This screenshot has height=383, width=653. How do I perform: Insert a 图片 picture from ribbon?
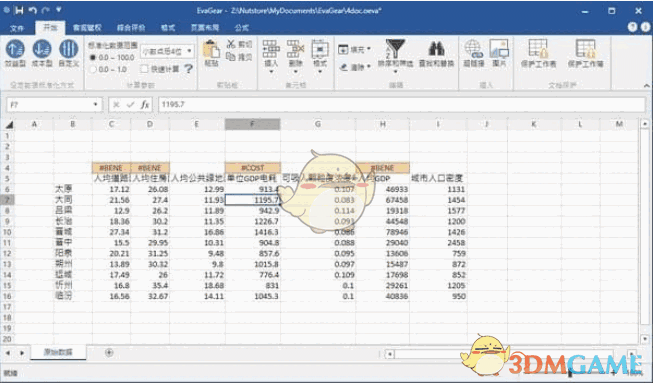pos(499,49)
